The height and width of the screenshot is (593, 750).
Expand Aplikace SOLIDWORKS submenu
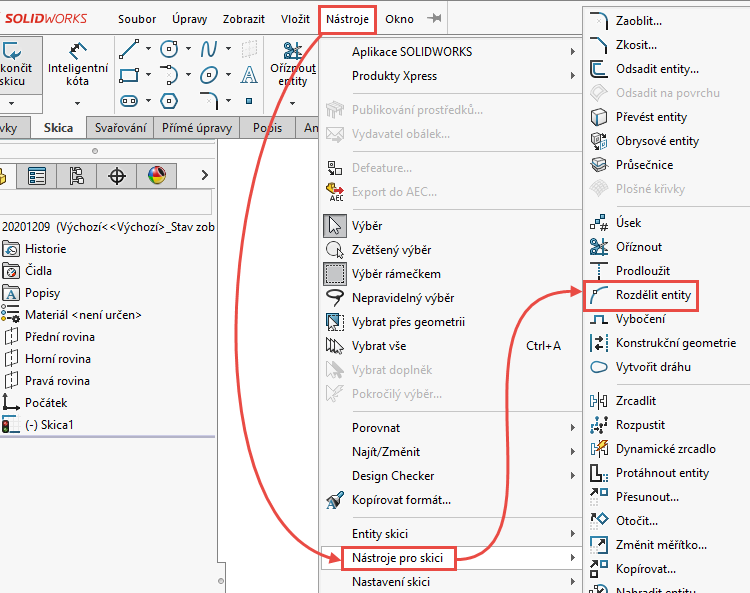pos(451,52)
